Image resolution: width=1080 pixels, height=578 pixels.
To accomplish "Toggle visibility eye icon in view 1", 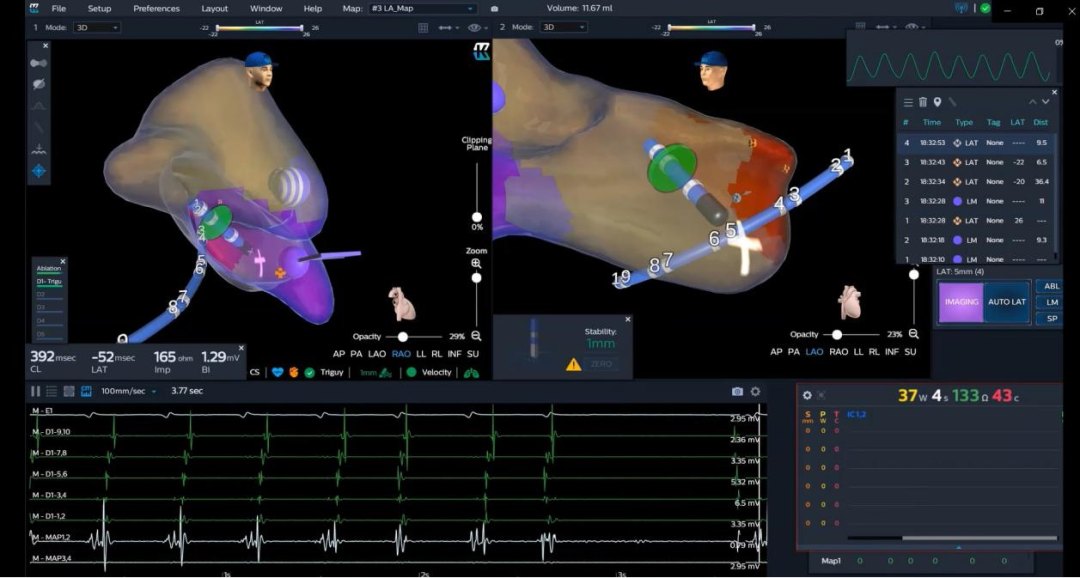I will [x=474, y=28].
